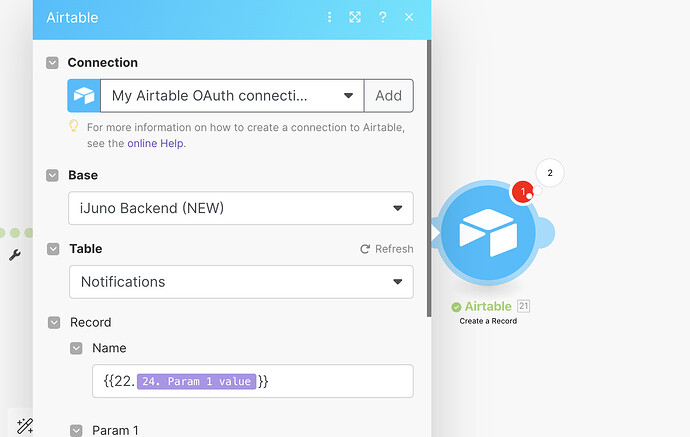Select the '24. Param 1 value' purple pill
The image size is (690, 437).
(x=196, y=381)
